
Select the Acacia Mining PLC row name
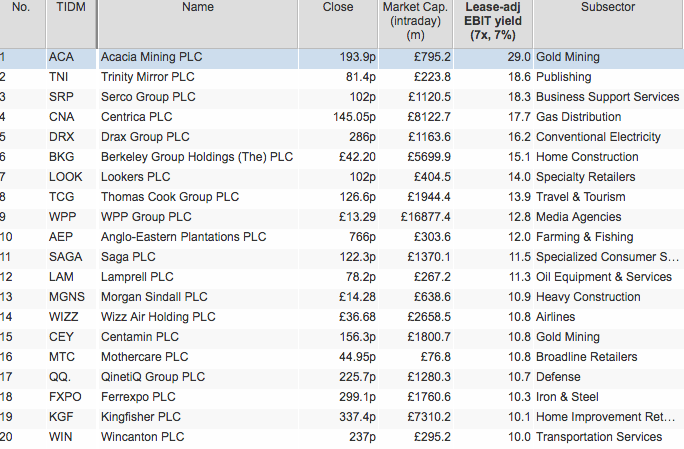(x=151, y=57)
